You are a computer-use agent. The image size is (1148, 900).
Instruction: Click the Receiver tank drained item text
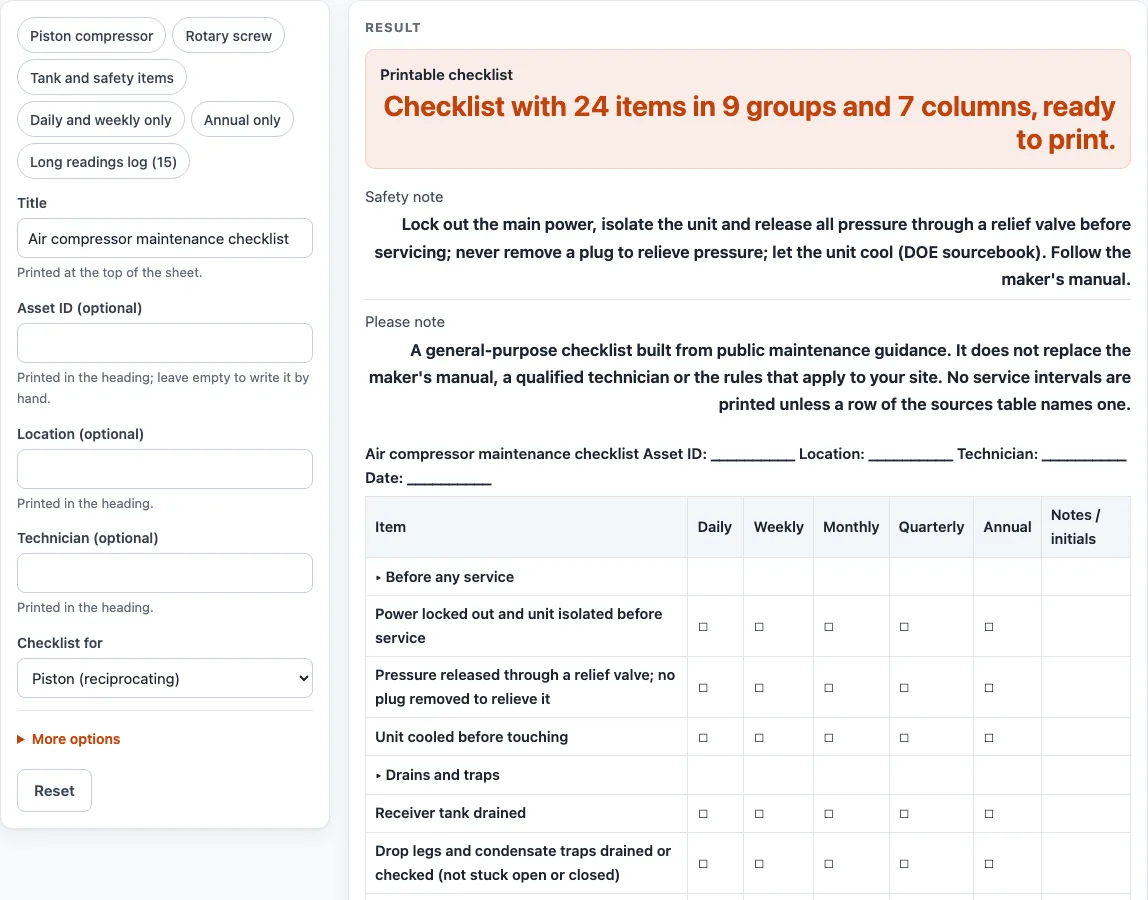coord(450,813)
